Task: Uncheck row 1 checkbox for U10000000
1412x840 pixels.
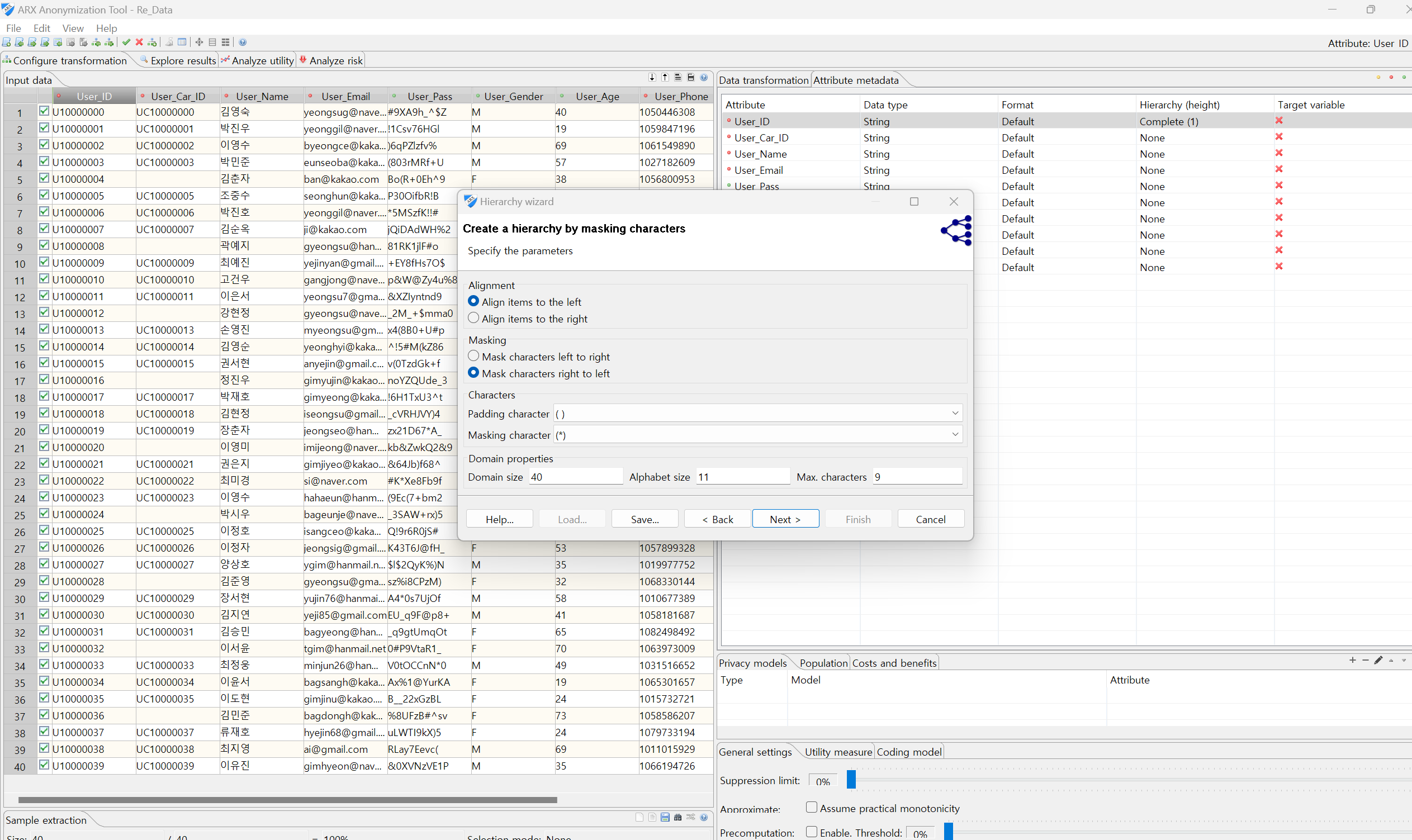Action: click(44, 112)
